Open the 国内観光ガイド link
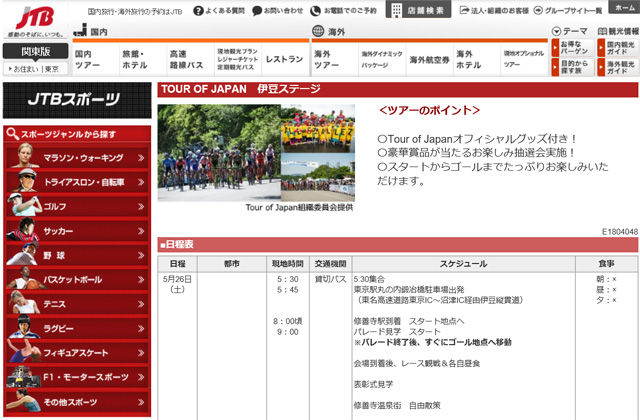This screenshot has width=640, height=420. (x=618, y=48)
